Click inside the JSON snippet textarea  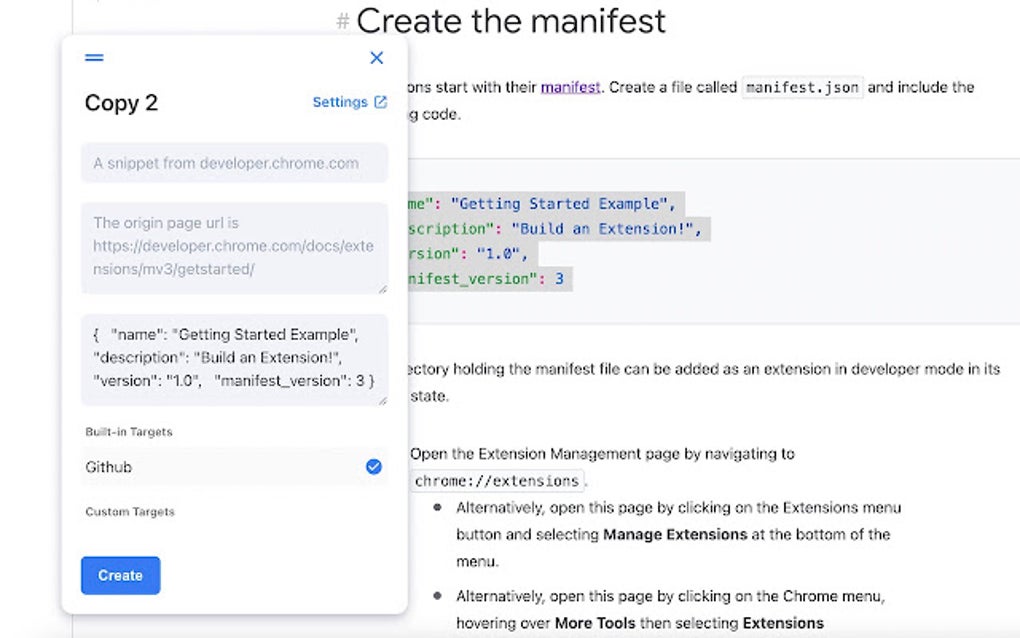(234, 358)
